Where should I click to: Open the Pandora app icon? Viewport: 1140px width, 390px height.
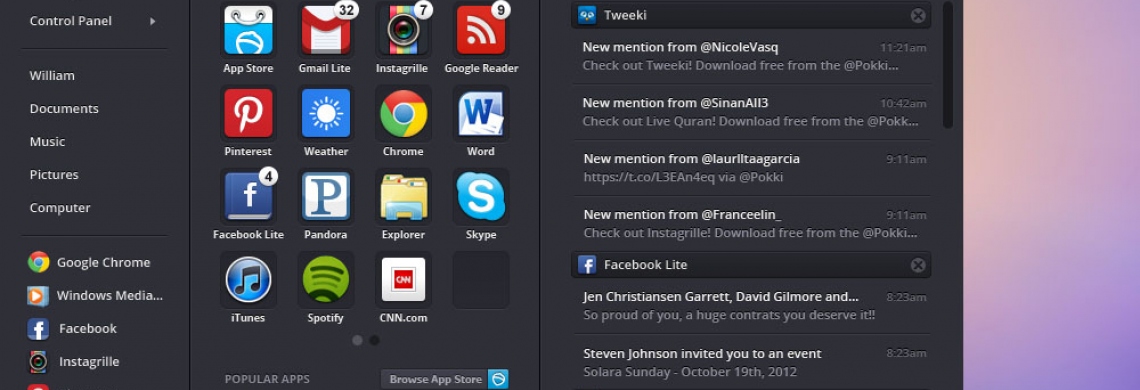[326, 196]
